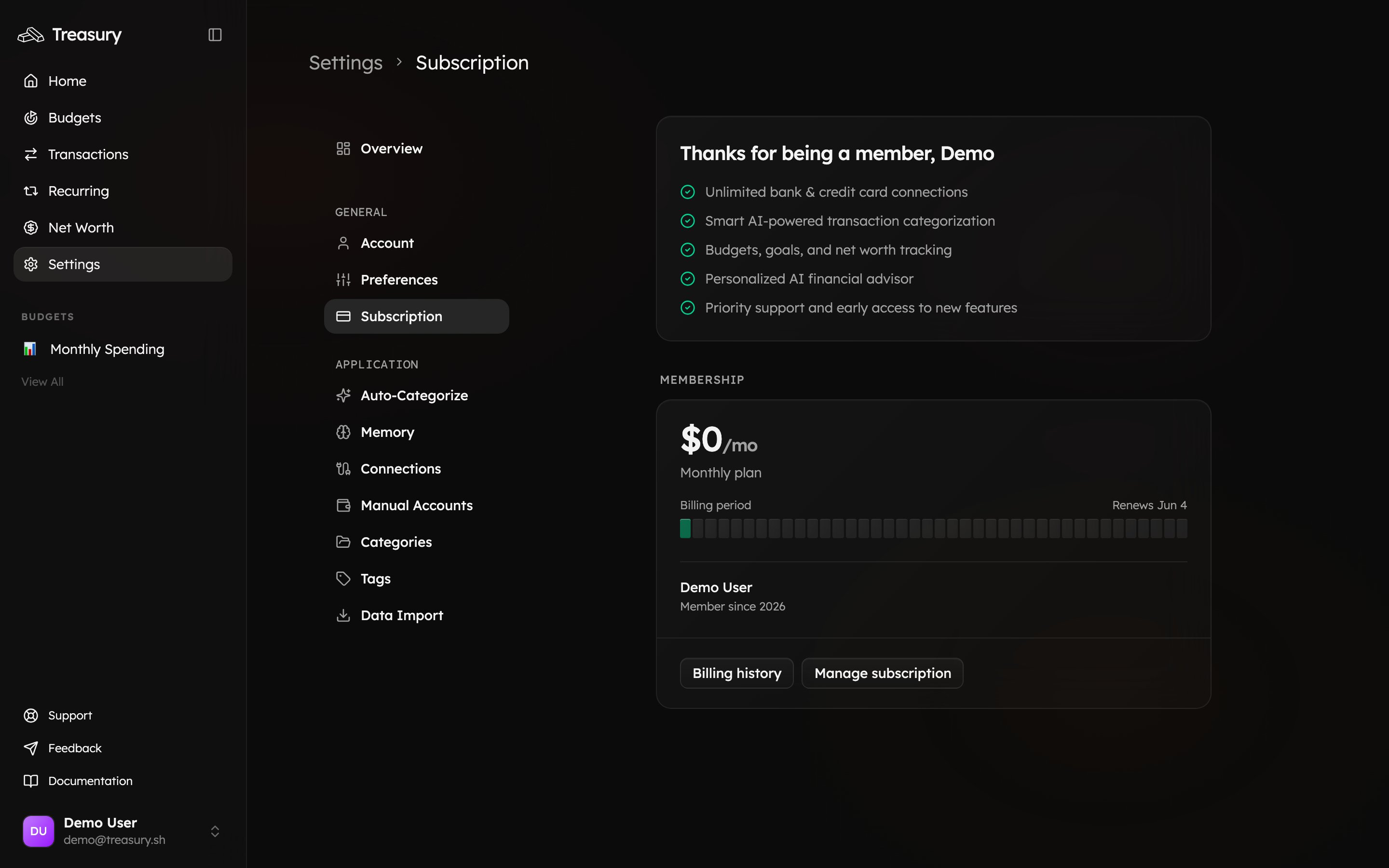Click the Recurring loop icon
This screenshot has height=868, width=1389.
pyautogui.click(x=31, y=191)
